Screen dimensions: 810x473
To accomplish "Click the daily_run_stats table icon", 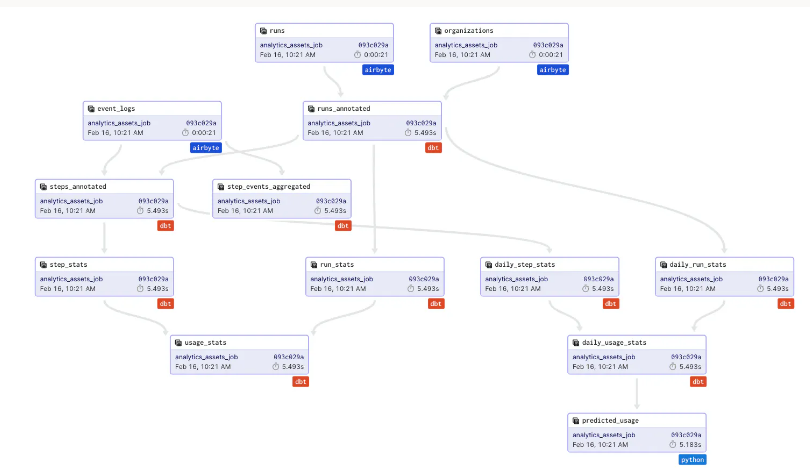I will [x=663, y=264].
